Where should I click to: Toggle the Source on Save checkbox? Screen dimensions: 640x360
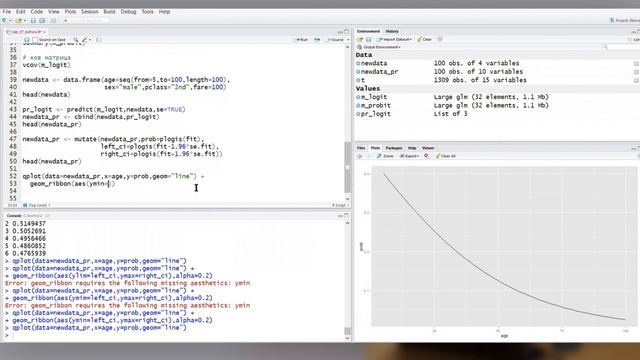(35, 40)
